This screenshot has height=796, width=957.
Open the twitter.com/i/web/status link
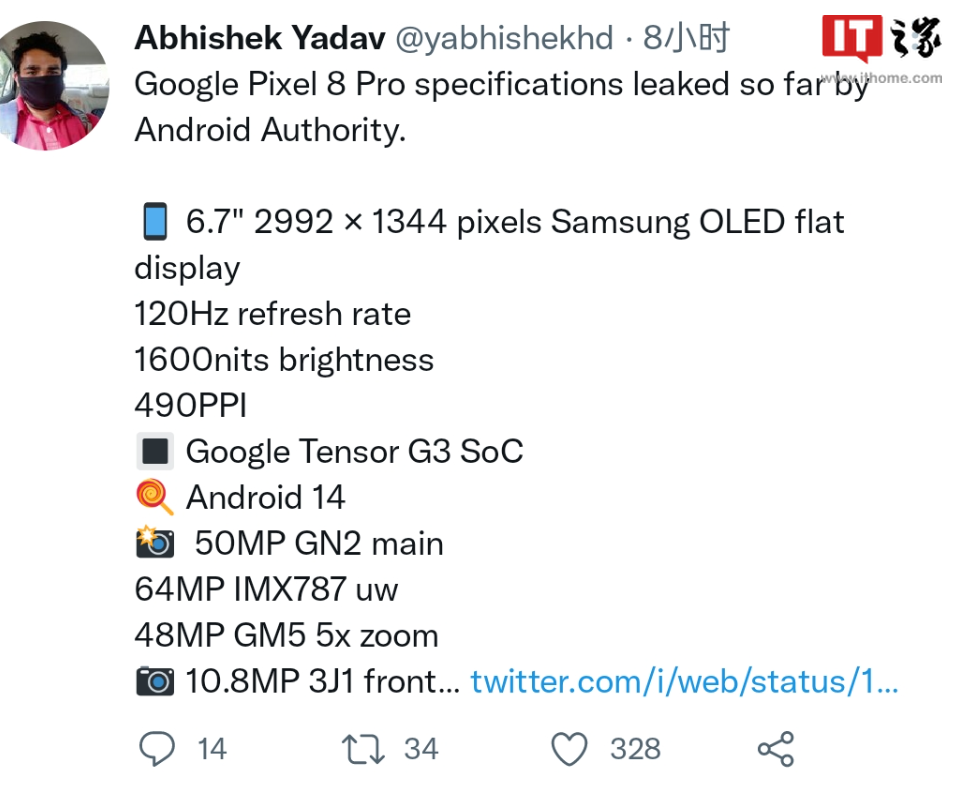pos(685,682)
